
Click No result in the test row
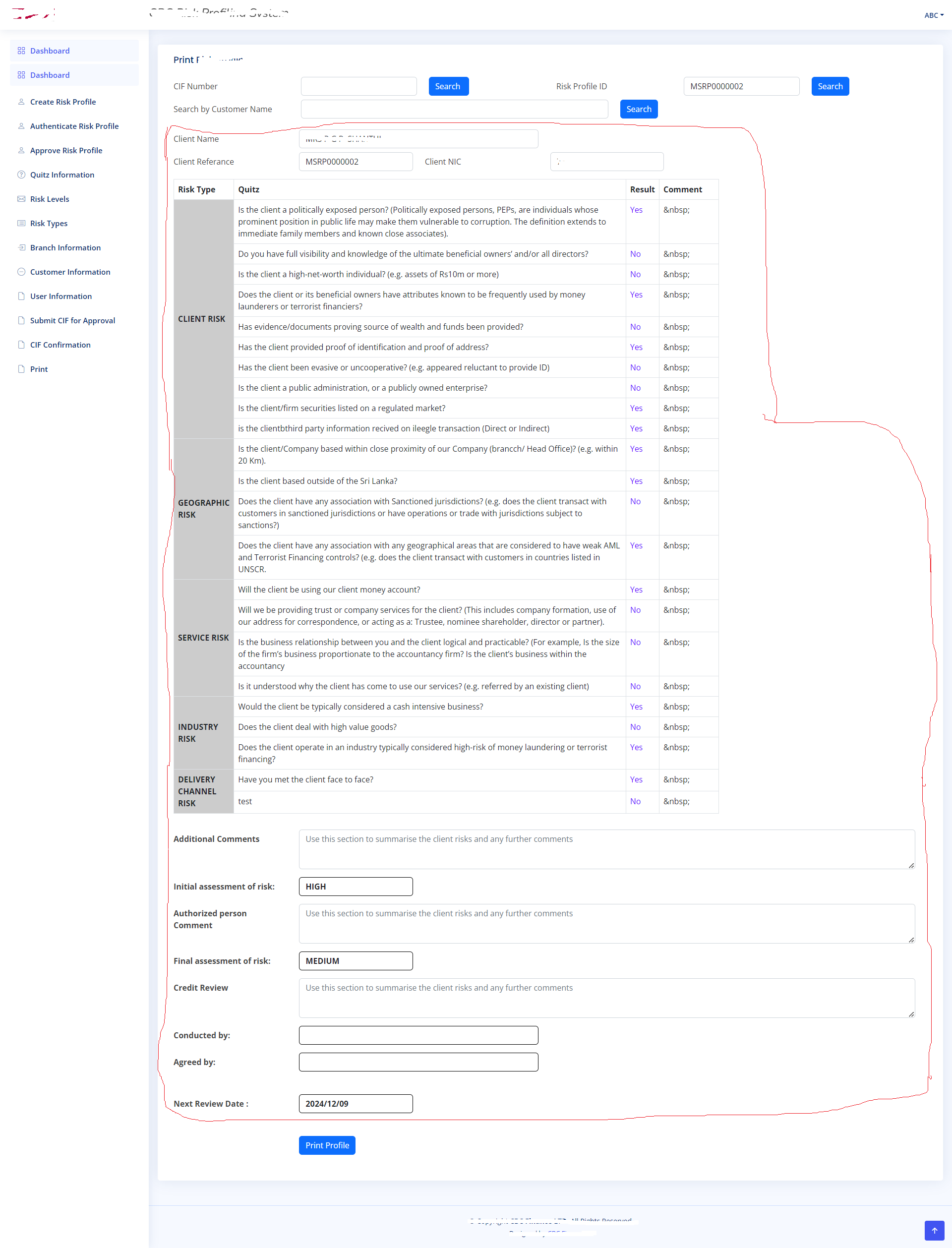coord(635,801)
